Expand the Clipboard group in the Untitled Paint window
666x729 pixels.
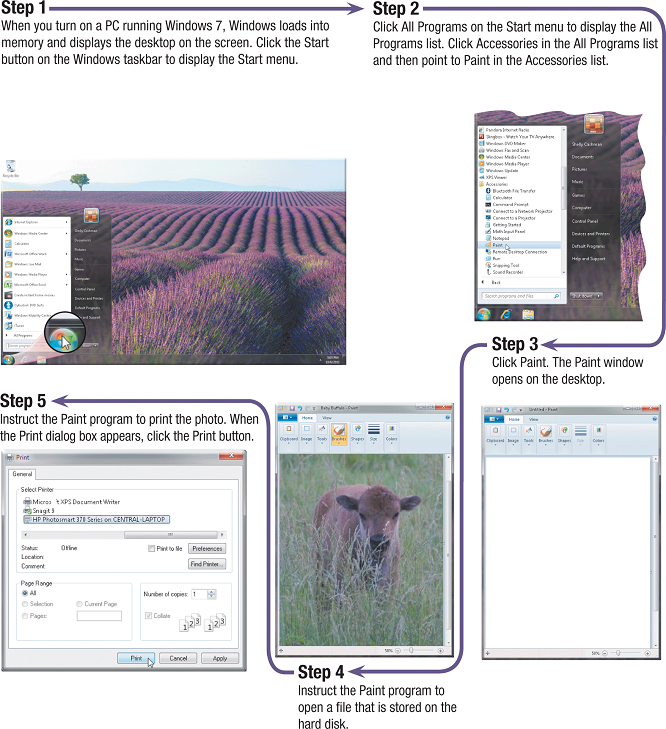(495, 436)
